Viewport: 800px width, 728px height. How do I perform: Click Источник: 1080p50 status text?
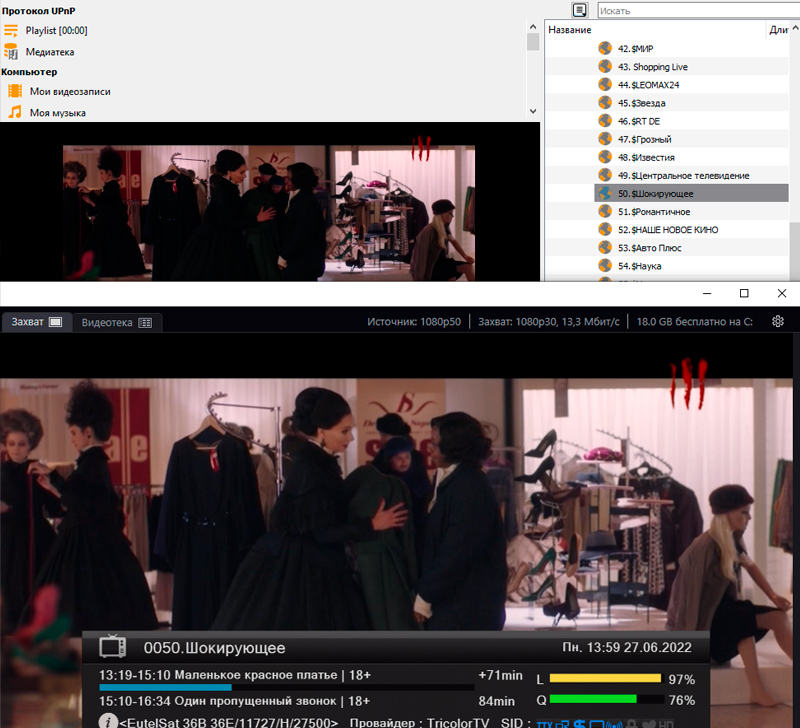click(x=414, y=322)
